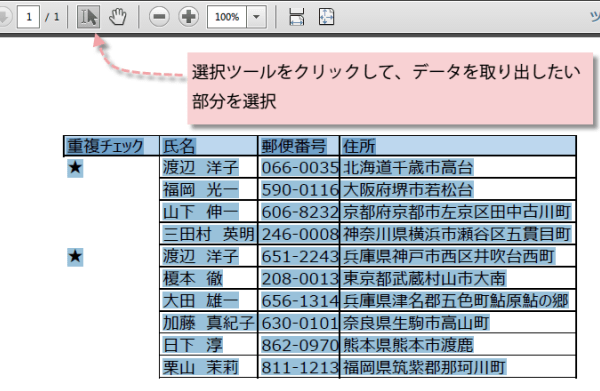This screenshot has height=391, width=600.
Task: Fit entire page in window
Action: tap(326, 17)
